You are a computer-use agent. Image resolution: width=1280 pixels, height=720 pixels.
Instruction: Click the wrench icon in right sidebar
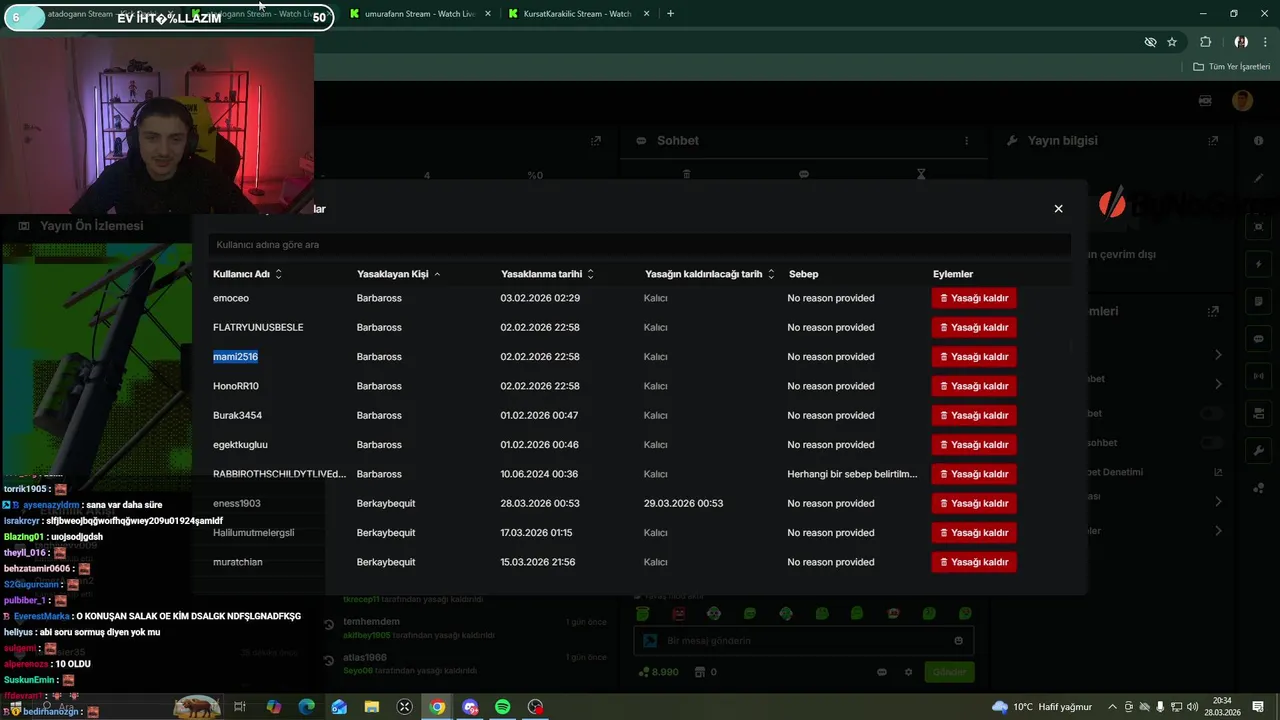(x=1259, y=451)
